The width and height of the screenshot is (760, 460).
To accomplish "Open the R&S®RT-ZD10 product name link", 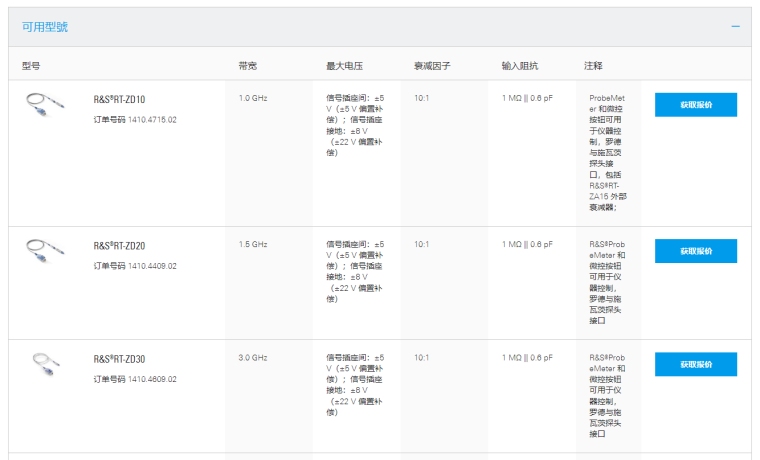I will pos(119,99).
